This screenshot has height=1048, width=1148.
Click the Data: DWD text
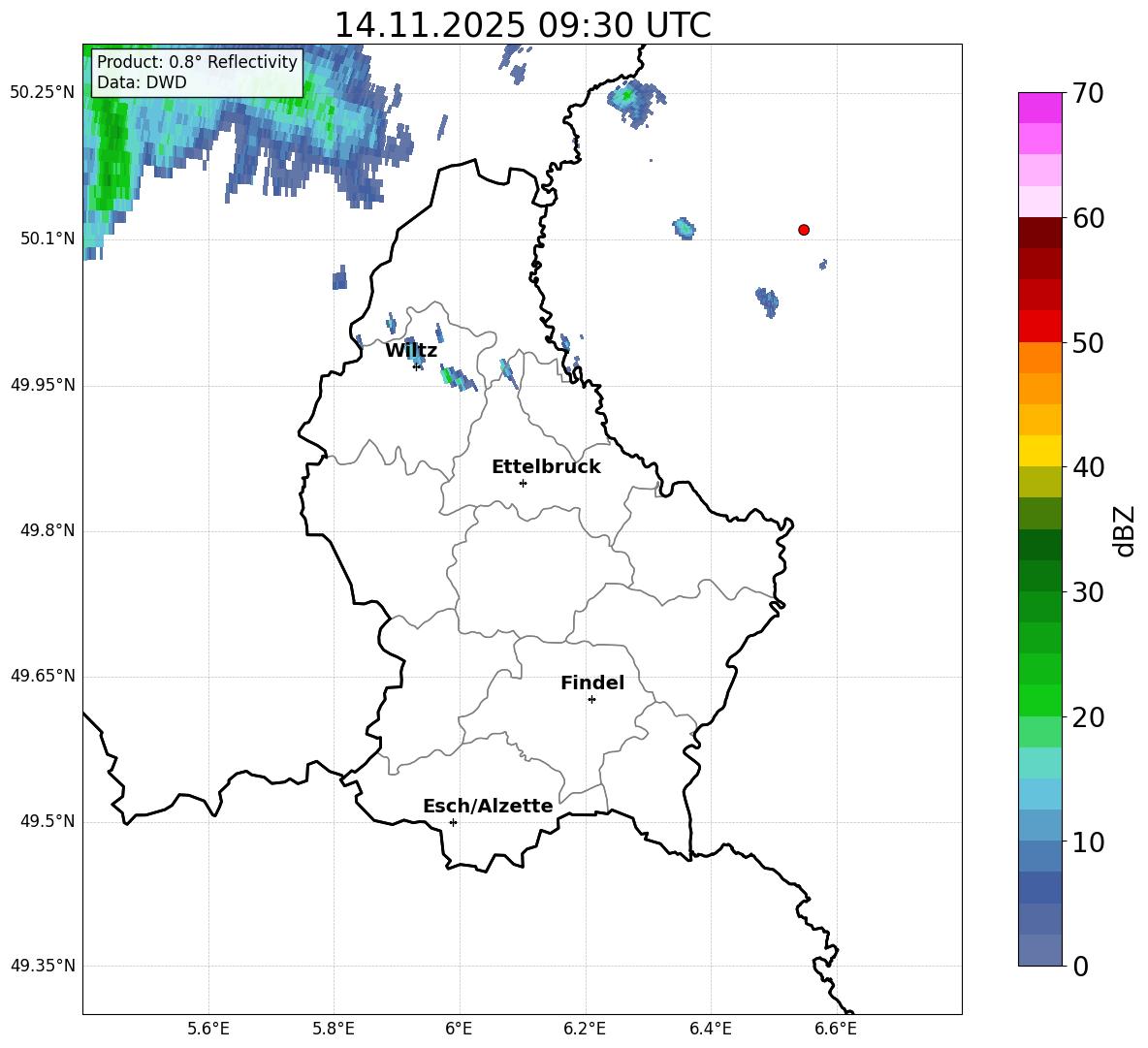point(142,82)
